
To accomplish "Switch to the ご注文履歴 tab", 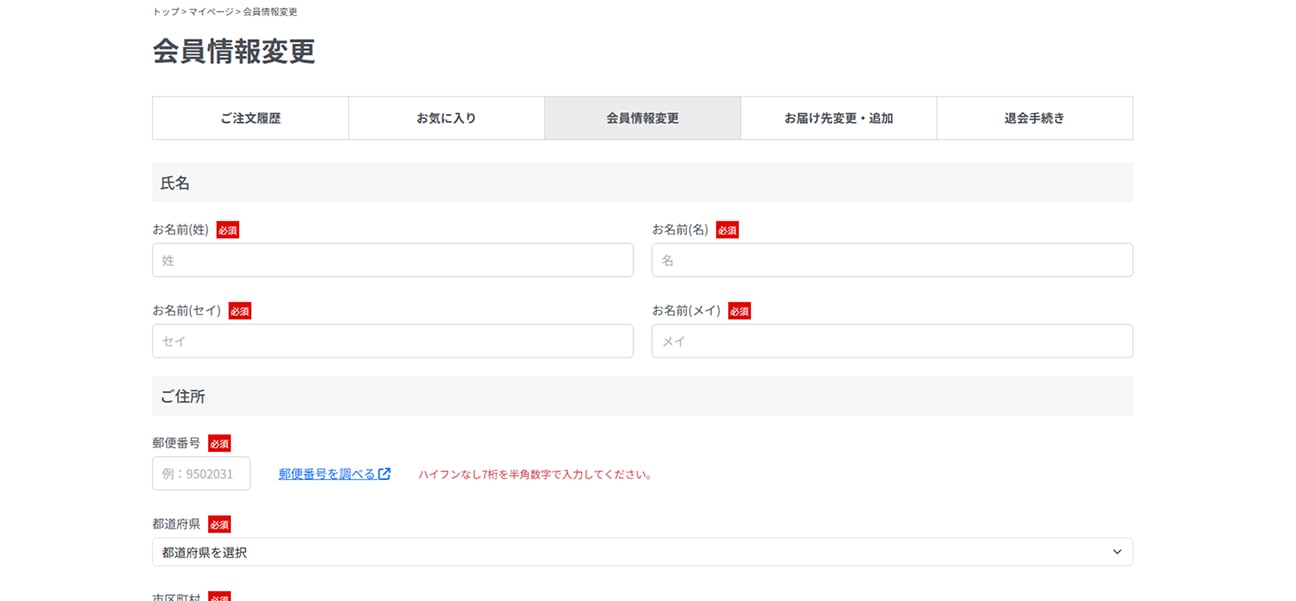I will pyautogui.click(x=250, y=118).
